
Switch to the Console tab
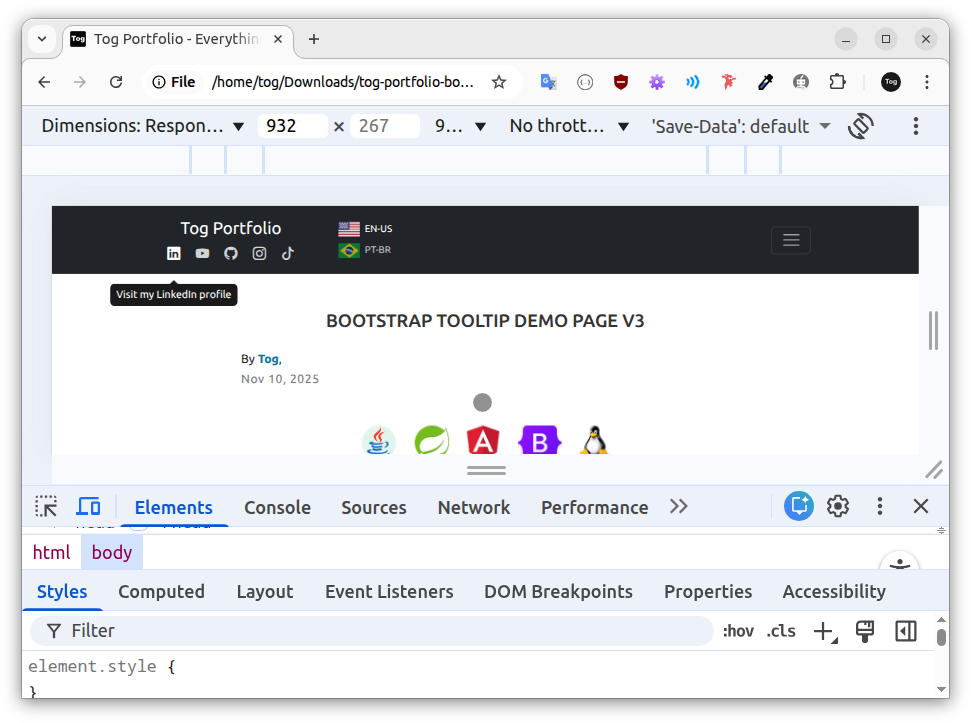277,508
